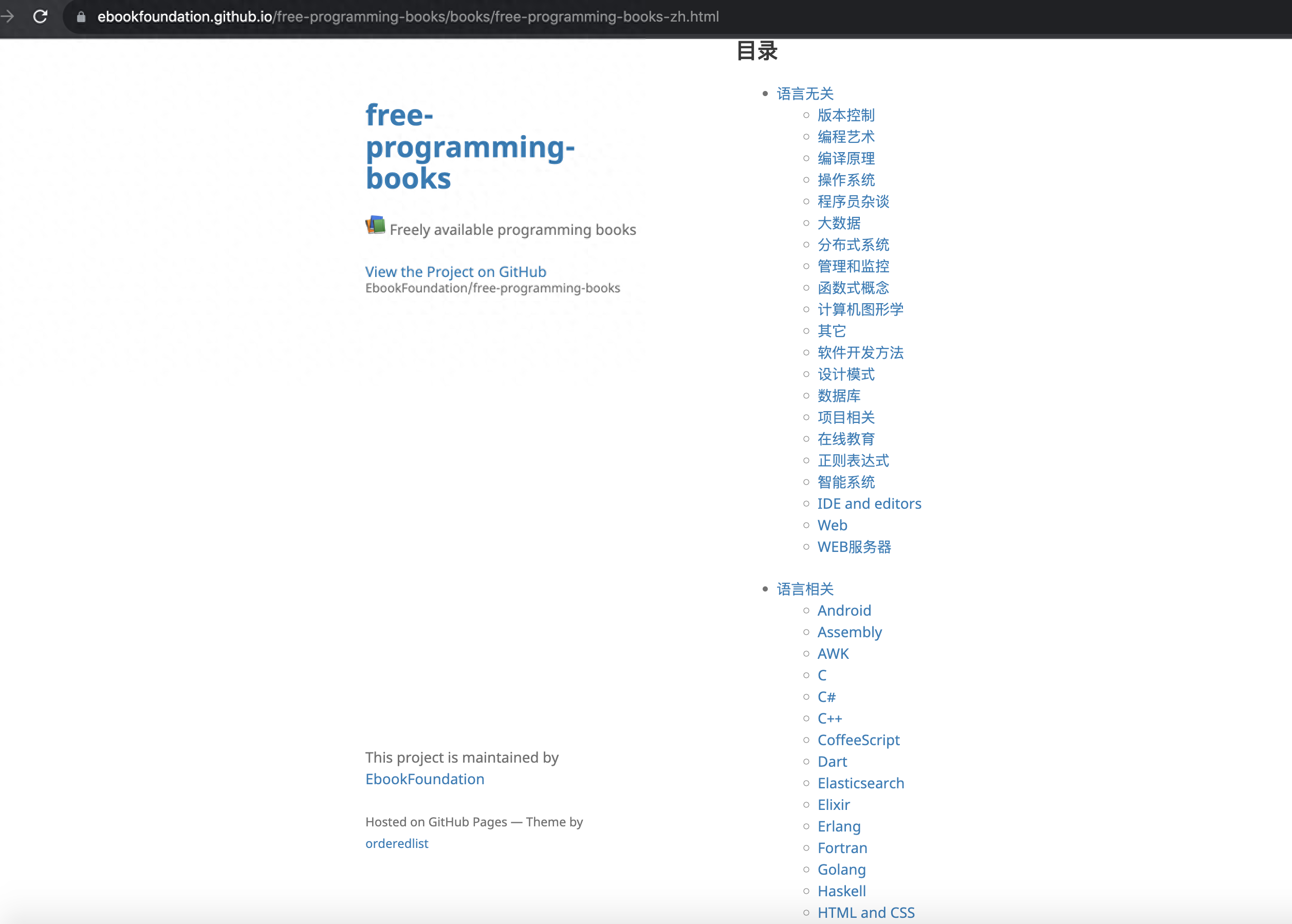Open the C# link
This screenshot has width=1292, height=924.
point(826,697)
